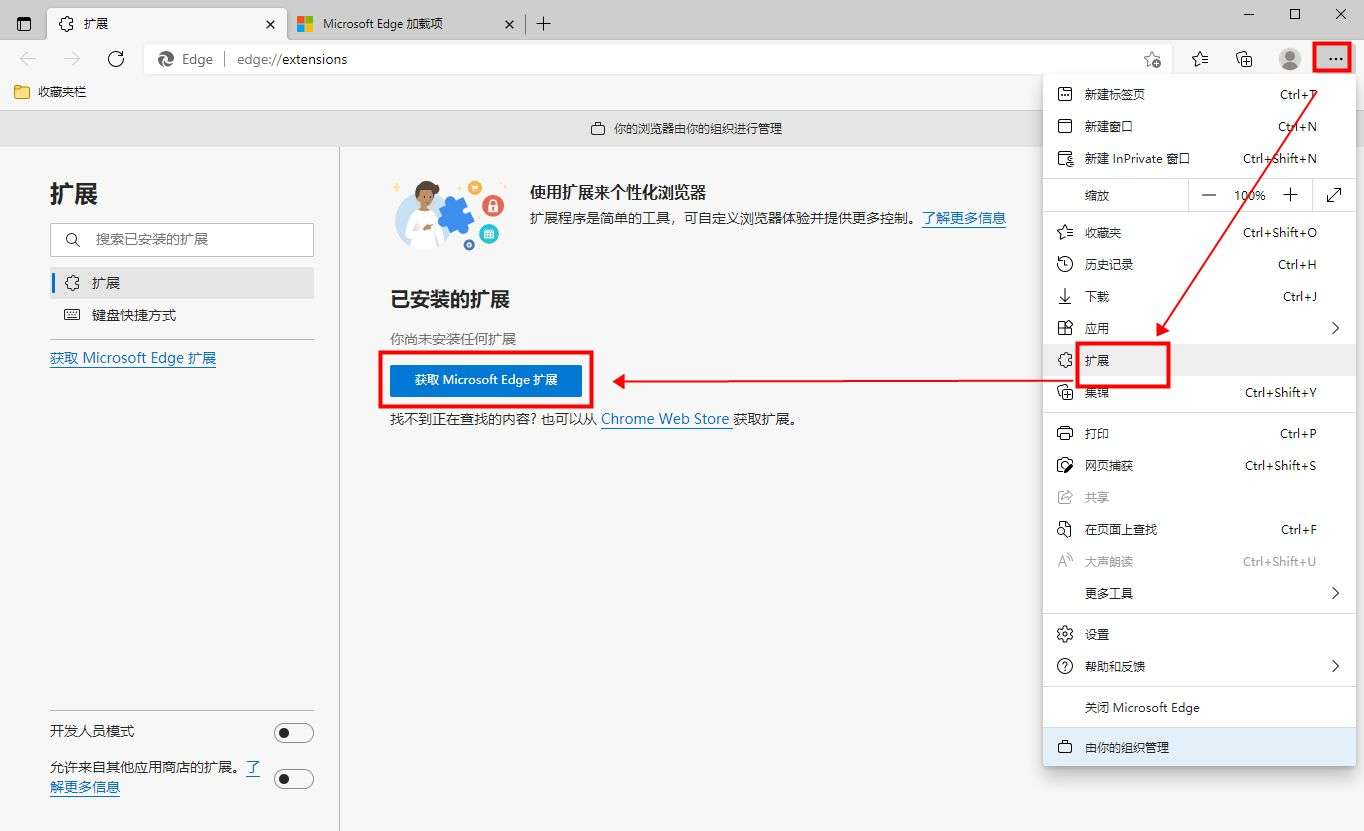Switch to Microsoft Edge 加载项 tab

point(406,24)
